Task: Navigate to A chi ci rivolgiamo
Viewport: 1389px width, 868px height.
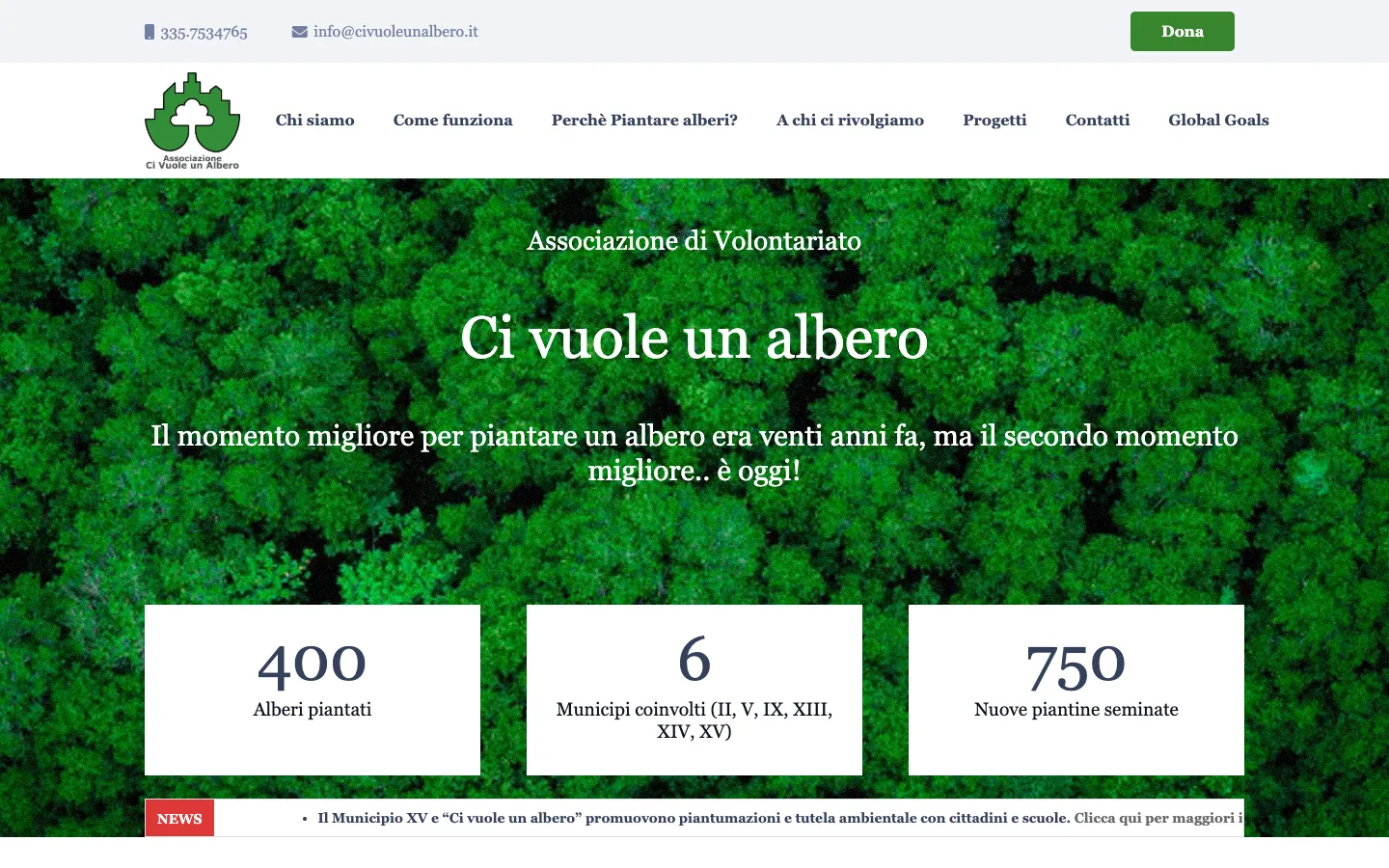Action: tap(850, 120)
